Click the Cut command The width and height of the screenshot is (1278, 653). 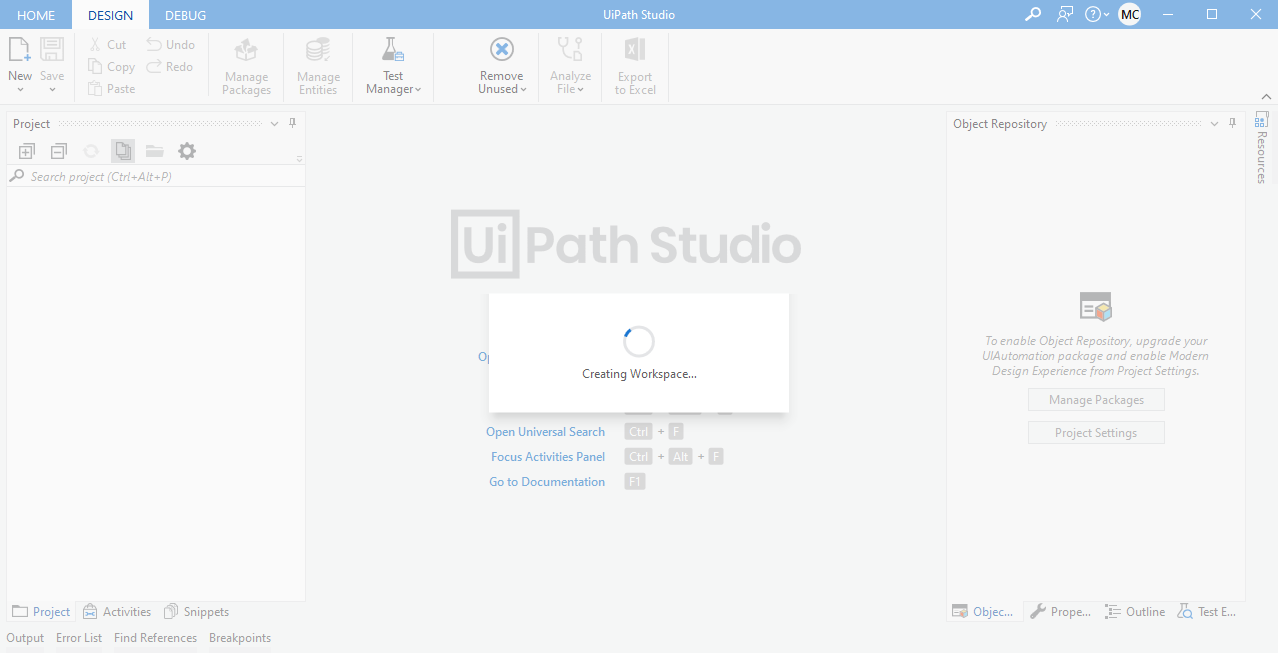coord(107,45)
